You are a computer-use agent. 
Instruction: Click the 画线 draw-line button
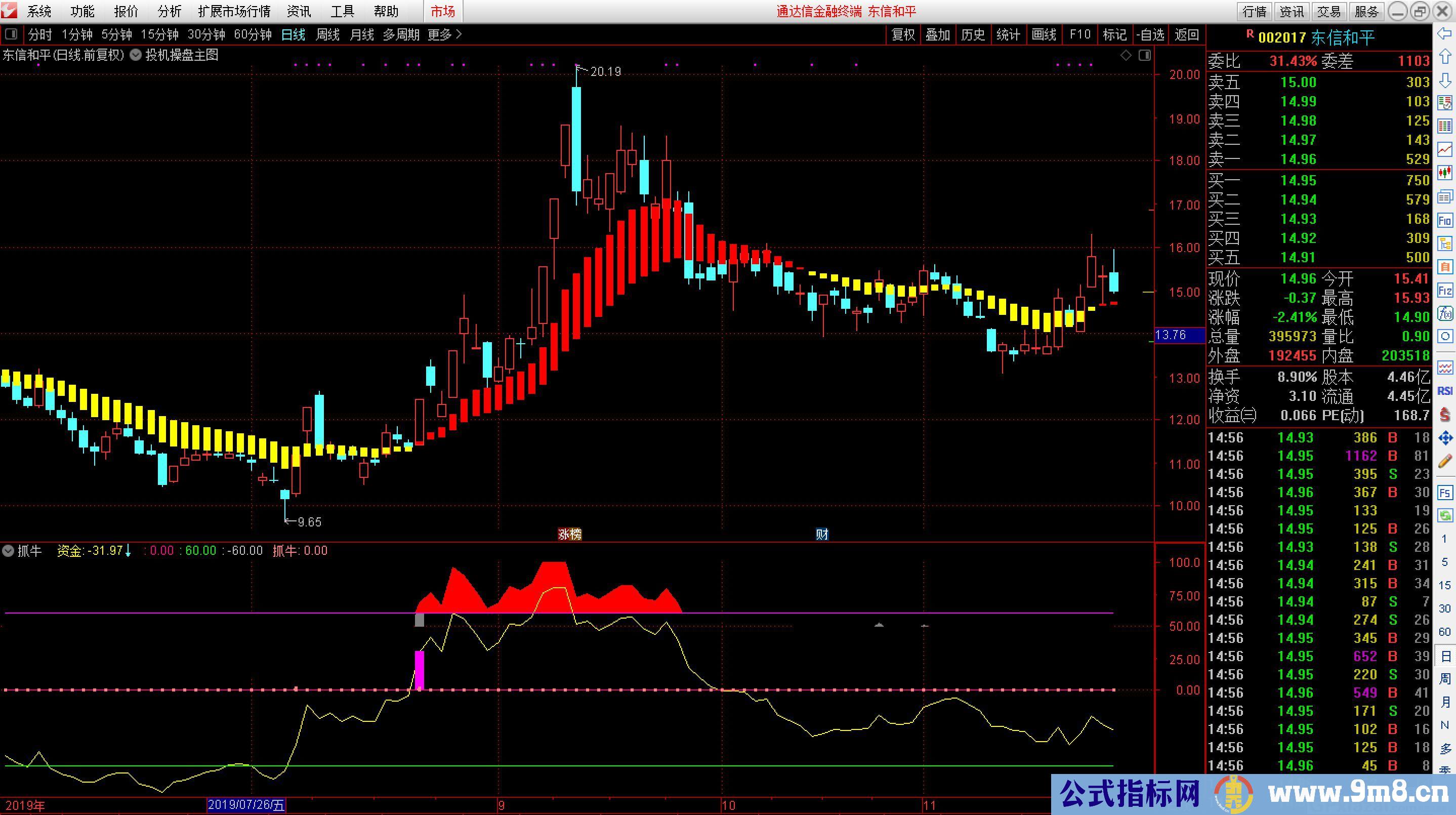[1044, 35]
